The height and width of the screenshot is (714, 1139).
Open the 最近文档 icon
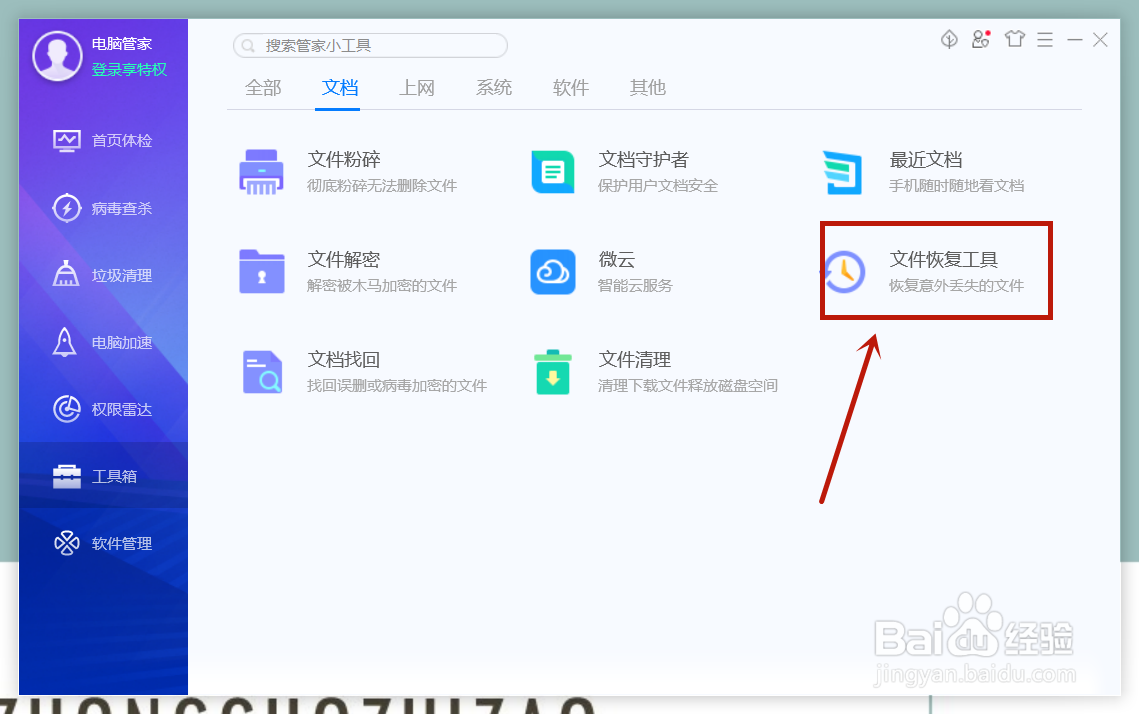pos(843,172)
